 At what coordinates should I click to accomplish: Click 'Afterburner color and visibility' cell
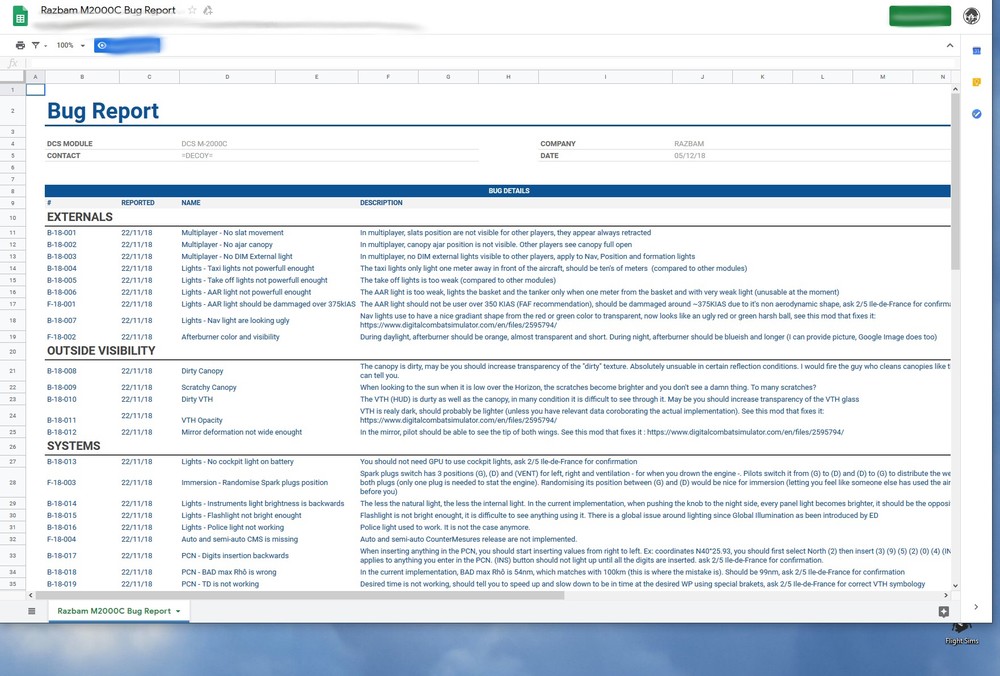(230, 337)
